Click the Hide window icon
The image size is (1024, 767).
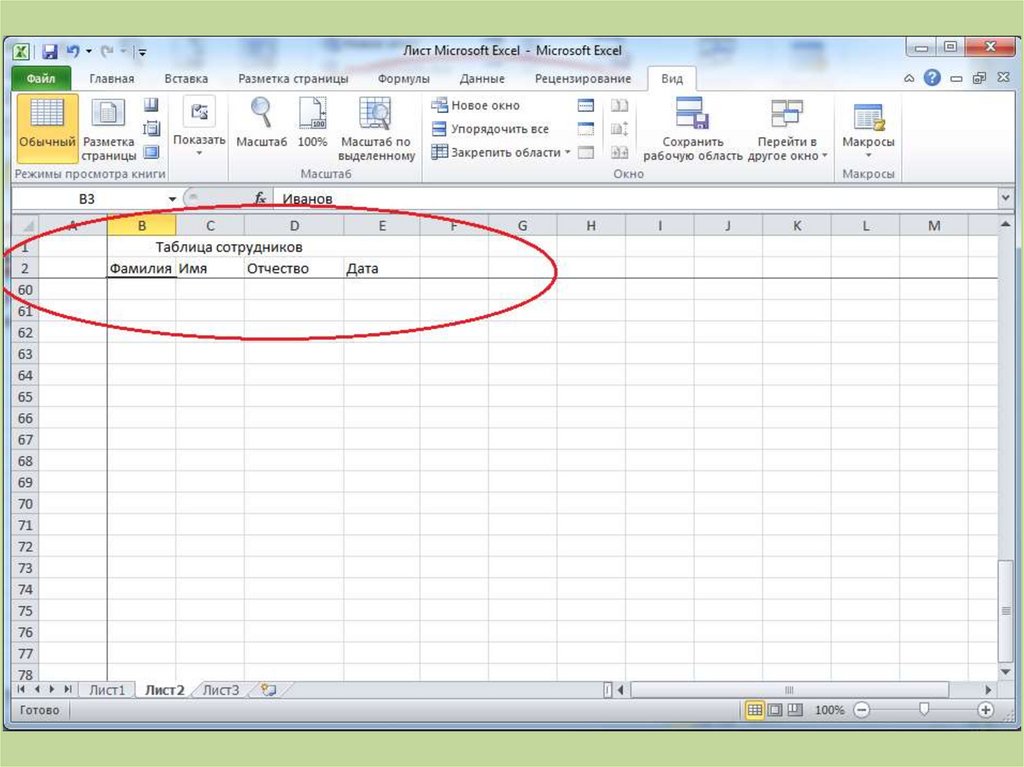(586, 129)
